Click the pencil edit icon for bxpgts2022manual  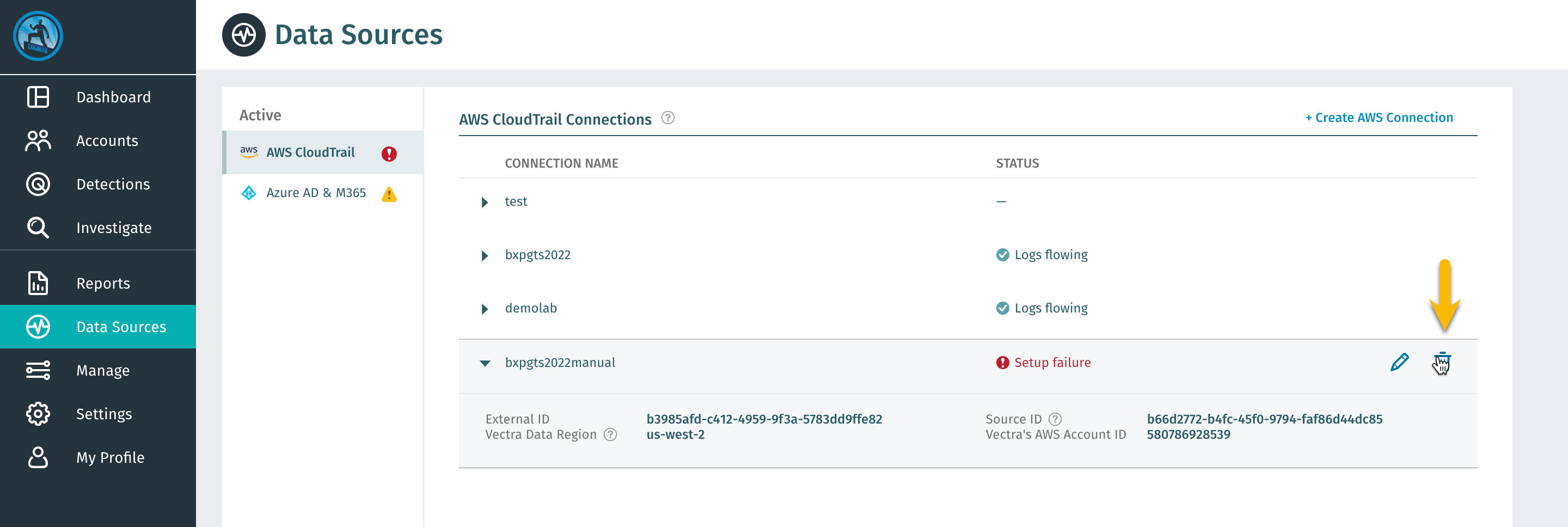pyautogui.click(x=1399, y=362)
